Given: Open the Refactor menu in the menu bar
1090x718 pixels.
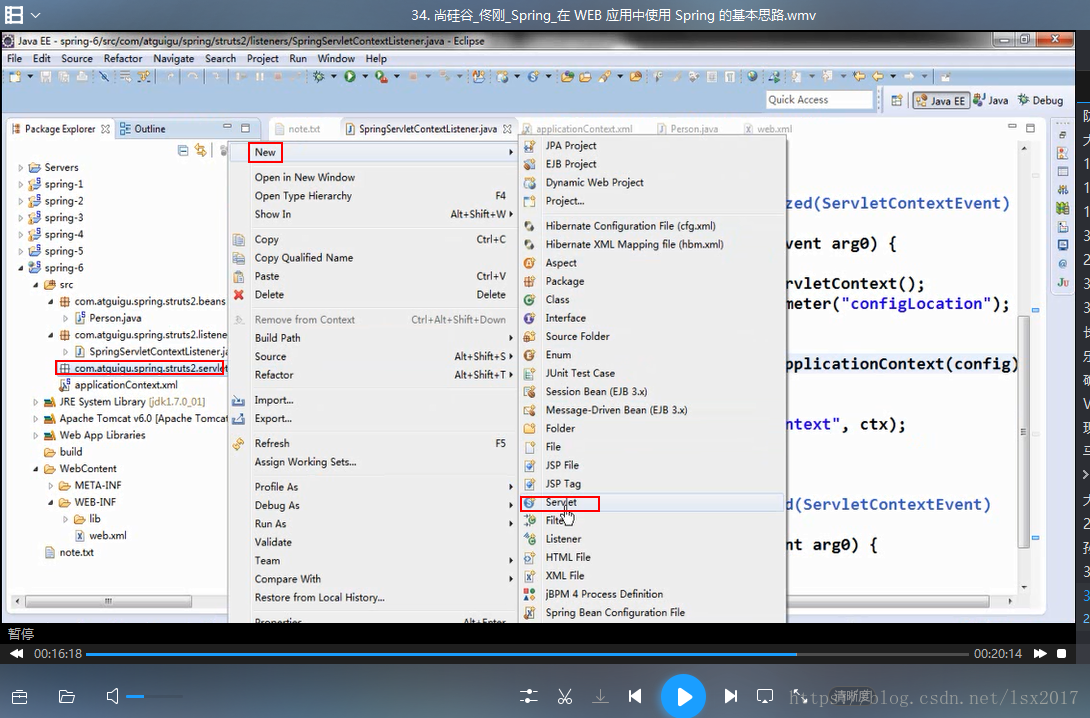Looking at the screenshot, I should pyautogui.click(x=122, y=58).
